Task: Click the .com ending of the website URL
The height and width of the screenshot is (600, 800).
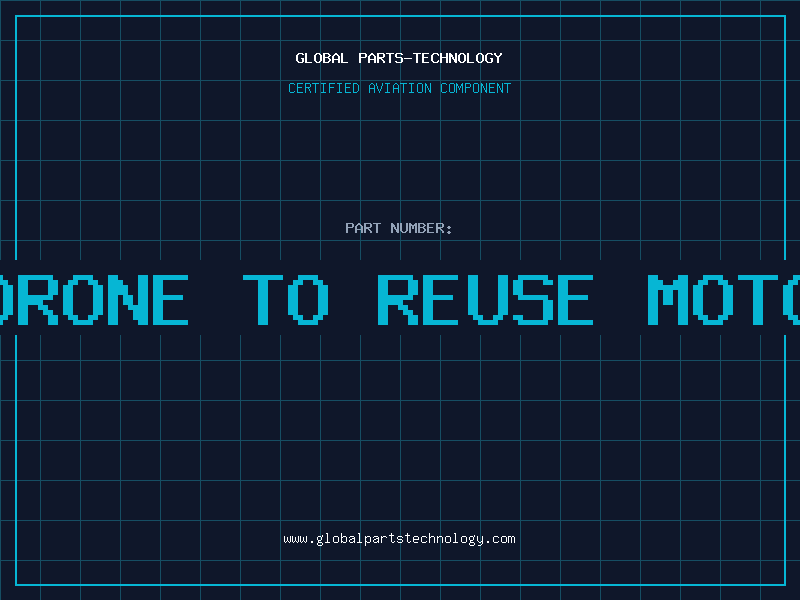Action: pyautogui.click(x=500, y=539)
